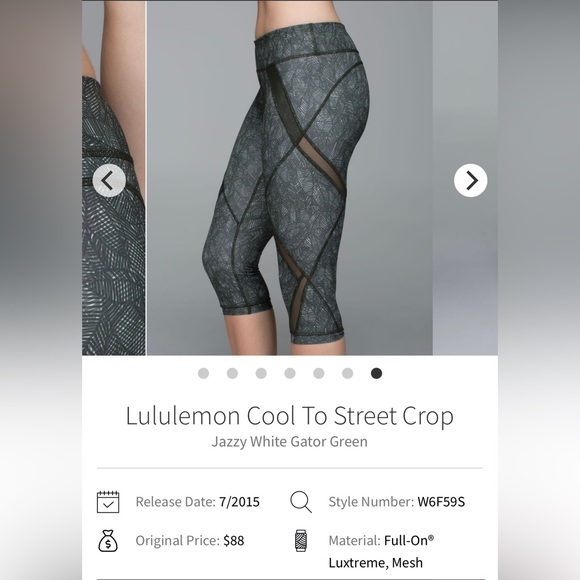Image resolution: width=580 pixels, height=580 pixels.
Task: Select the second carousel dot
Action: click(x=232, y=373)
